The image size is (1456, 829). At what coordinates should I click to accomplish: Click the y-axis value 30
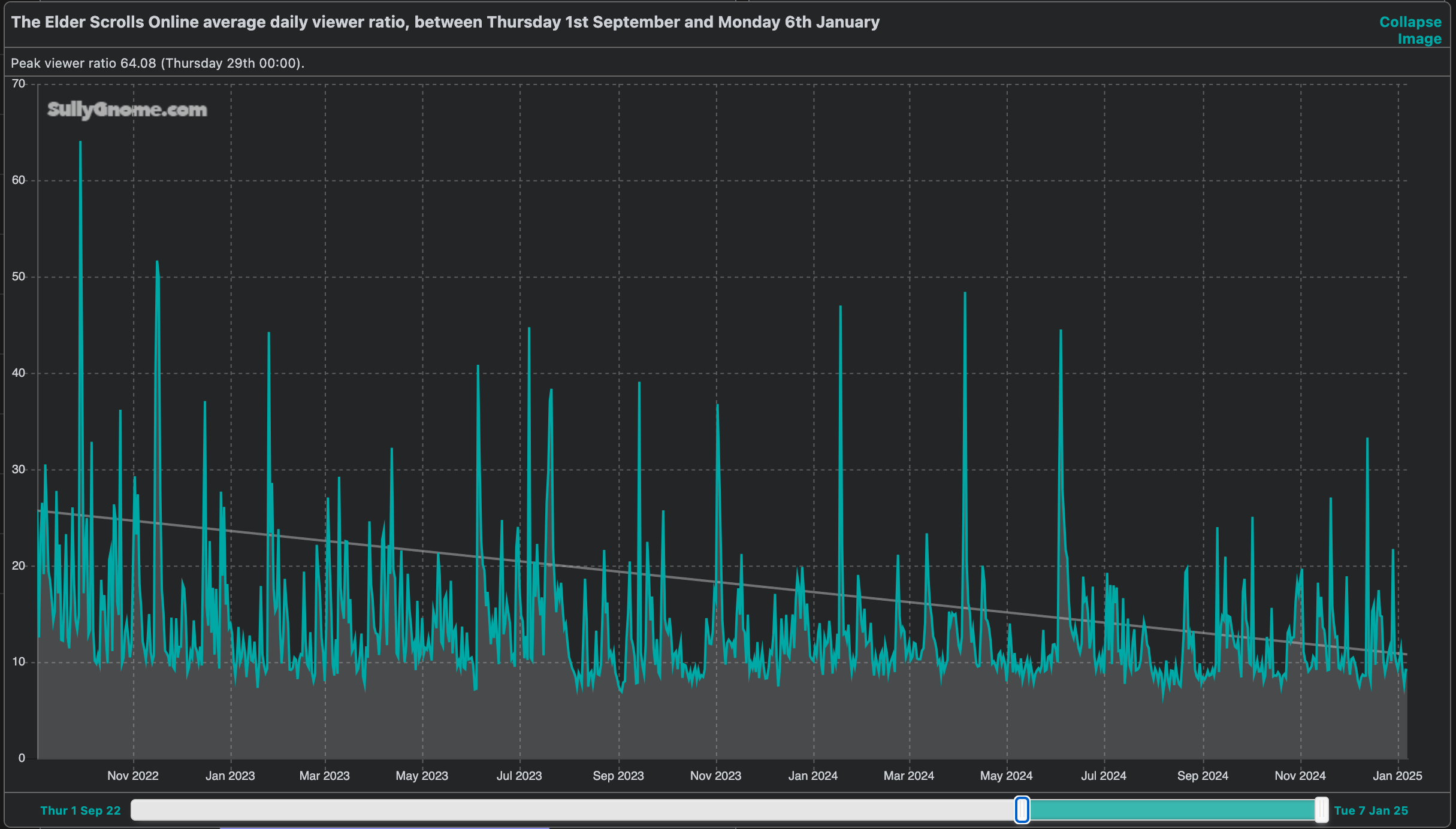(19, 470)
